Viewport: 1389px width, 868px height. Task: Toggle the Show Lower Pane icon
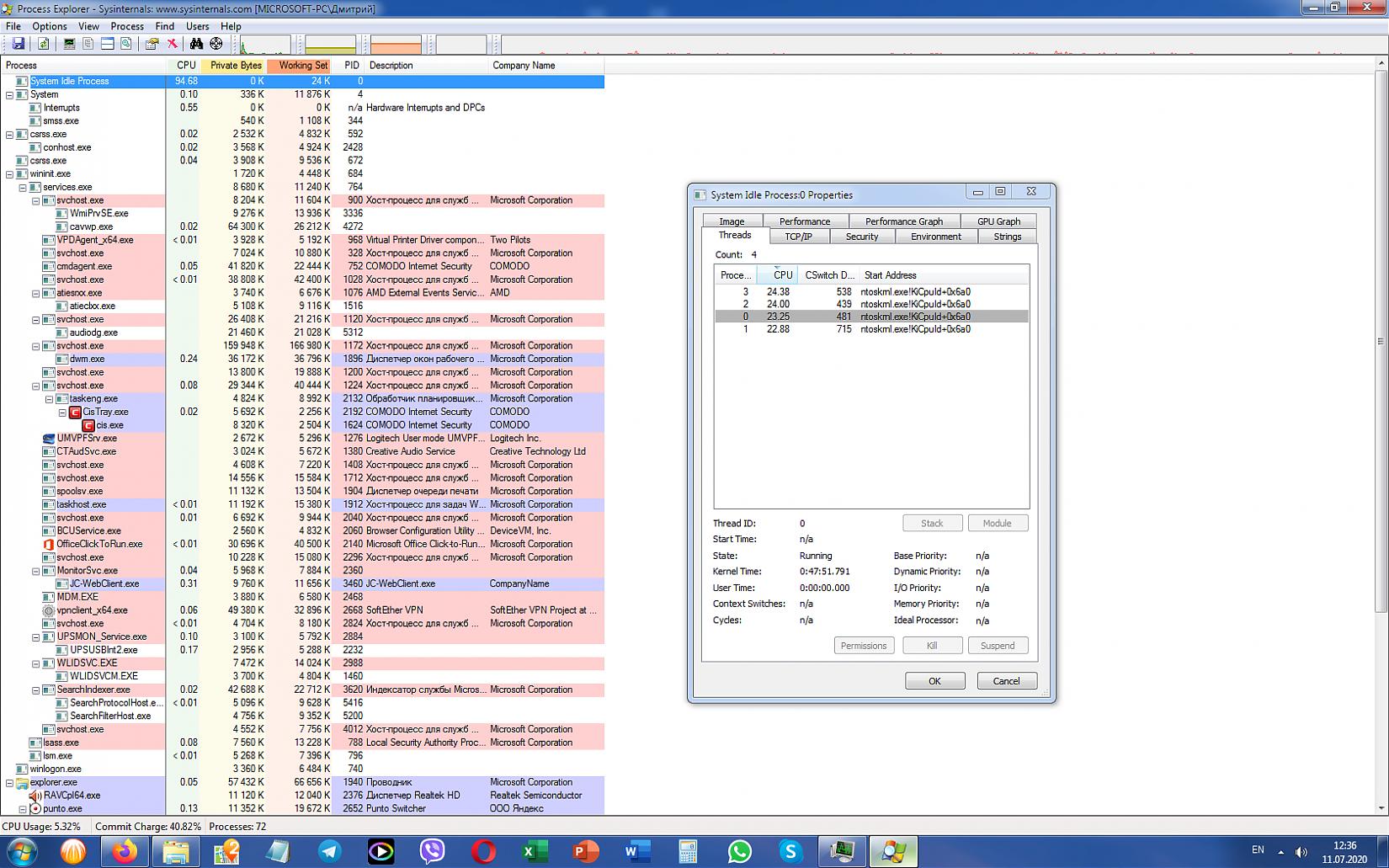click(107, 44)
